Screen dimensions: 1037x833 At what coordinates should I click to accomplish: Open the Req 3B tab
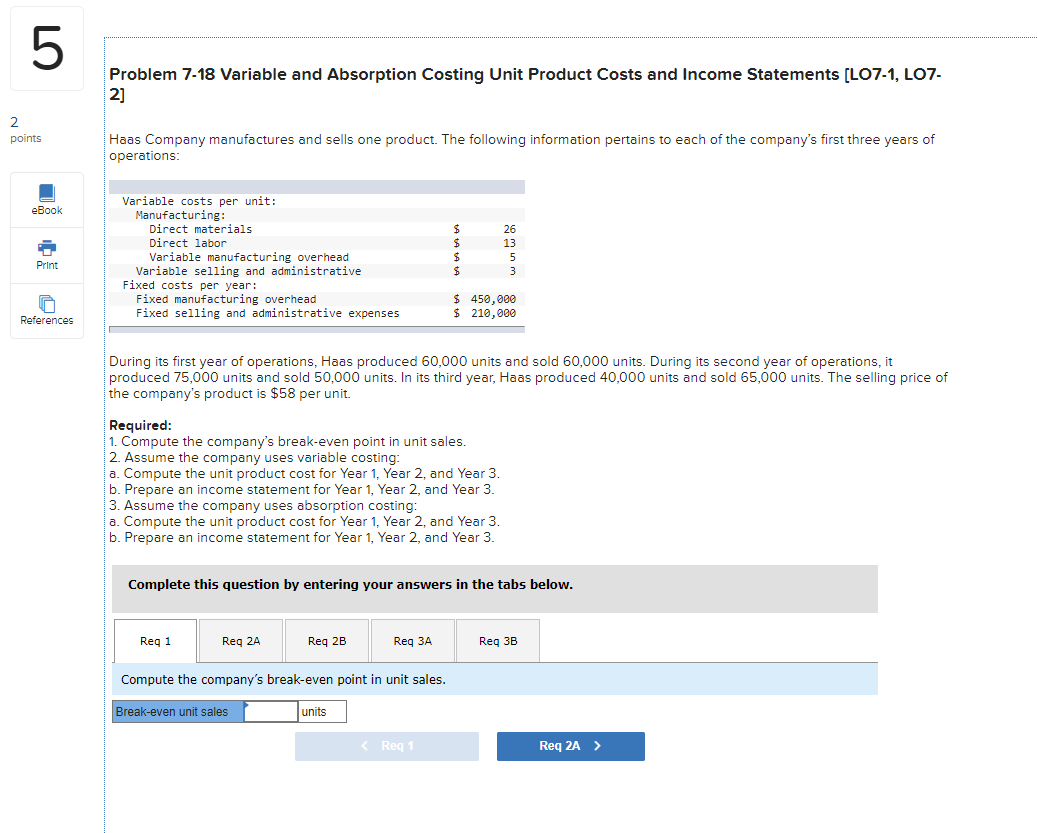(497, 640)
